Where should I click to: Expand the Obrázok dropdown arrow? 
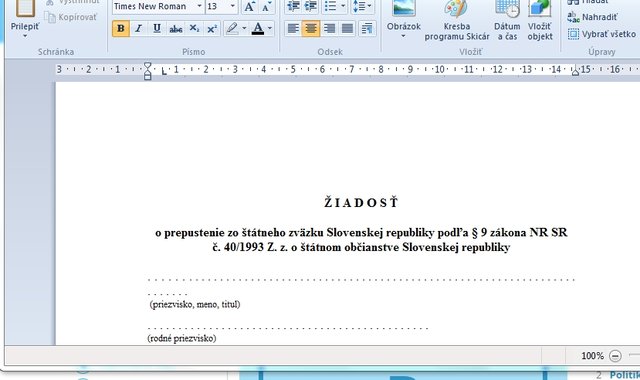pos(403,36)
